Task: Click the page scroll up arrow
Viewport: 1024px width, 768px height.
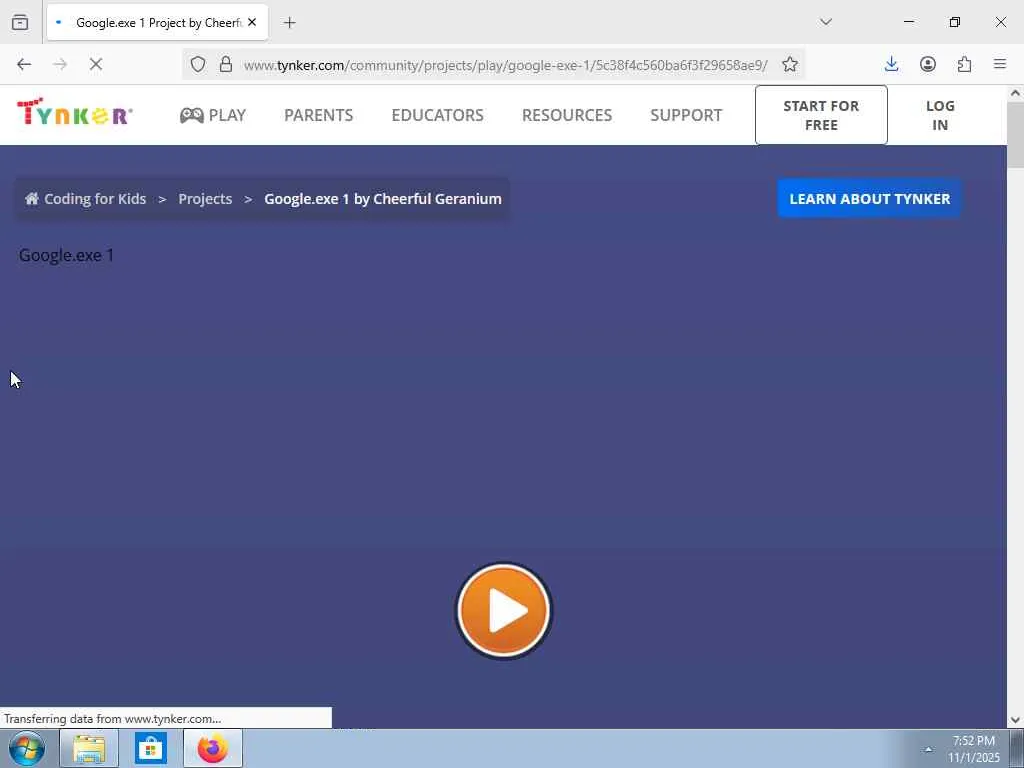Action: coord(1015,93)
